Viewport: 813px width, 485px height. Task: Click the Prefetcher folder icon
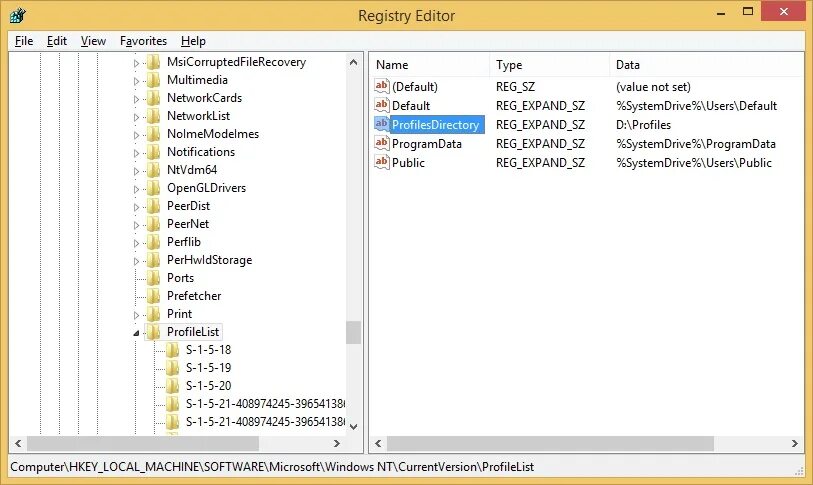pyautogui.click(x=153, y=296)
